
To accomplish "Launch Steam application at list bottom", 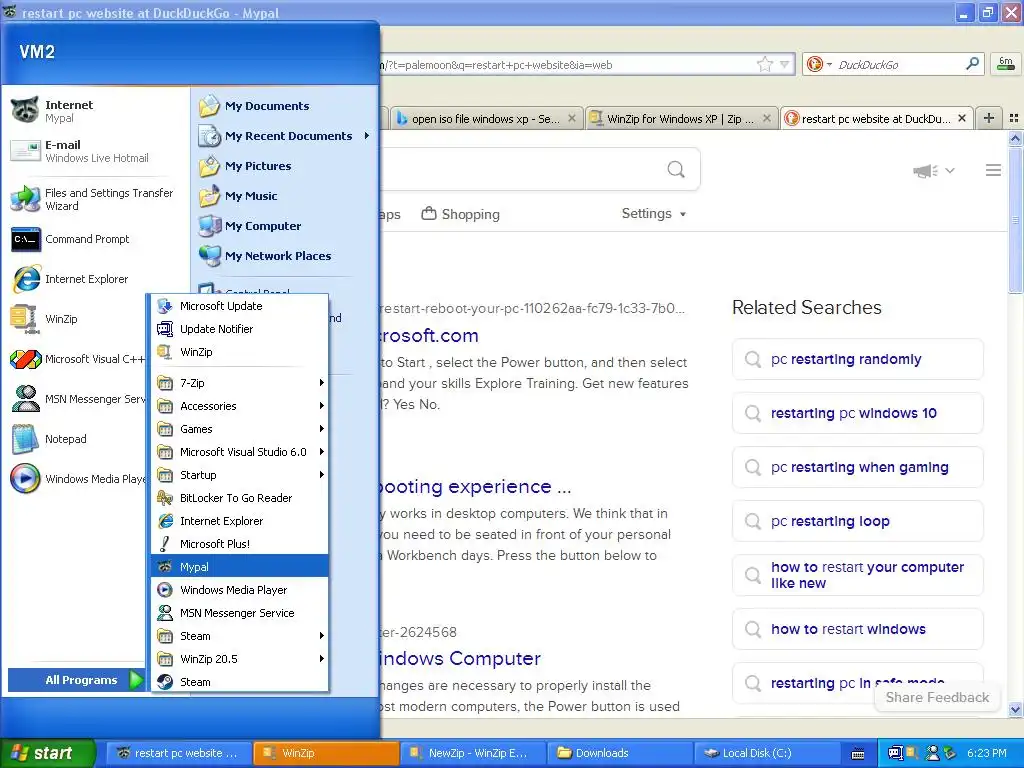I will point(240,682).
